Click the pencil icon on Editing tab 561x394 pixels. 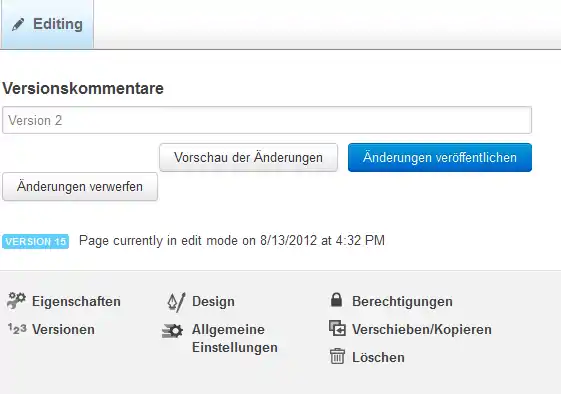(18, 24)
